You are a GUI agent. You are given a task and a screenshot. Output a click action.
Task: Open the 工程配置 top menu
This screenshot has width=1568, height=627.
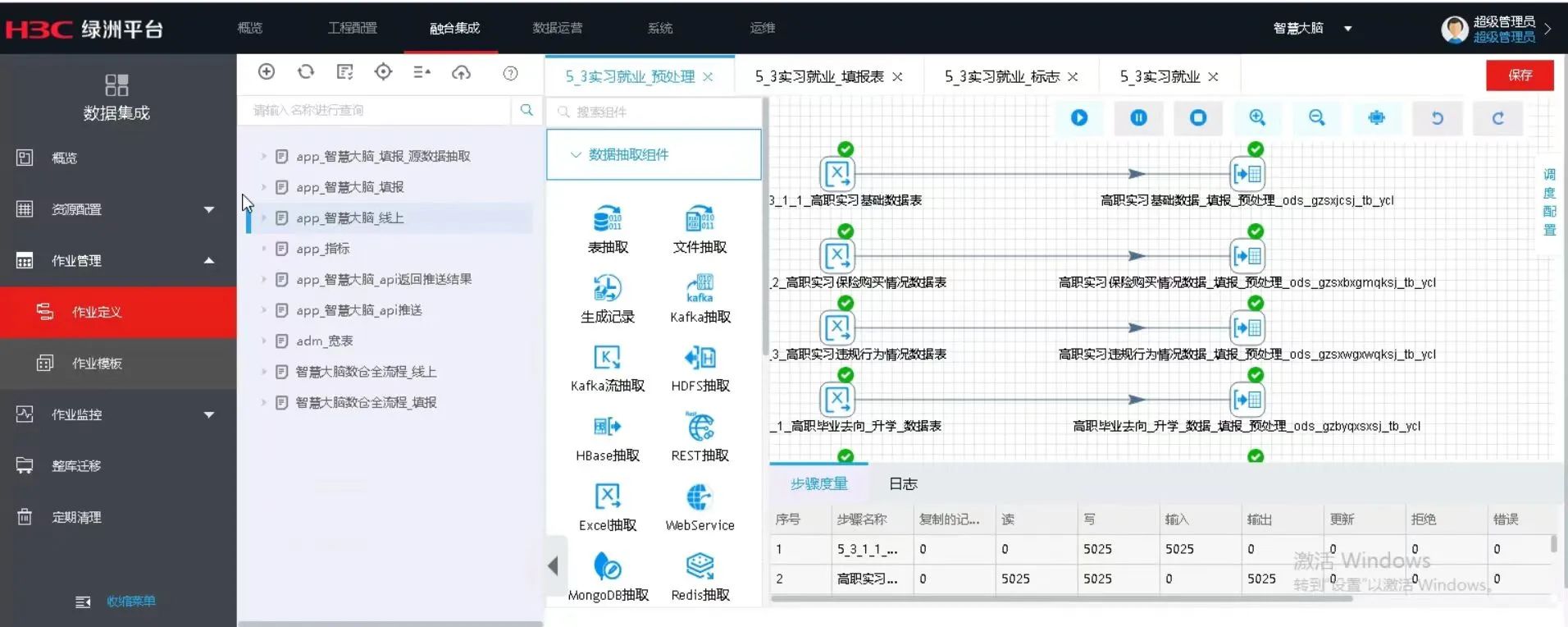tap(353, 28)
